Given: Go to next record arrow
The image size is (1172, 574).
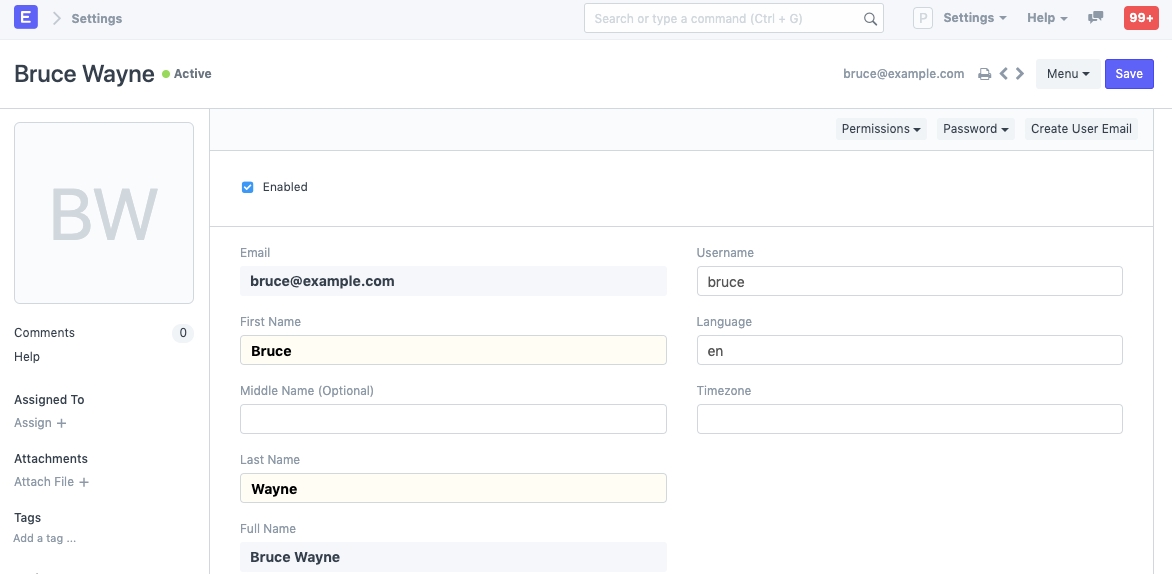Looking at the screenshot, I should 1020,74.
